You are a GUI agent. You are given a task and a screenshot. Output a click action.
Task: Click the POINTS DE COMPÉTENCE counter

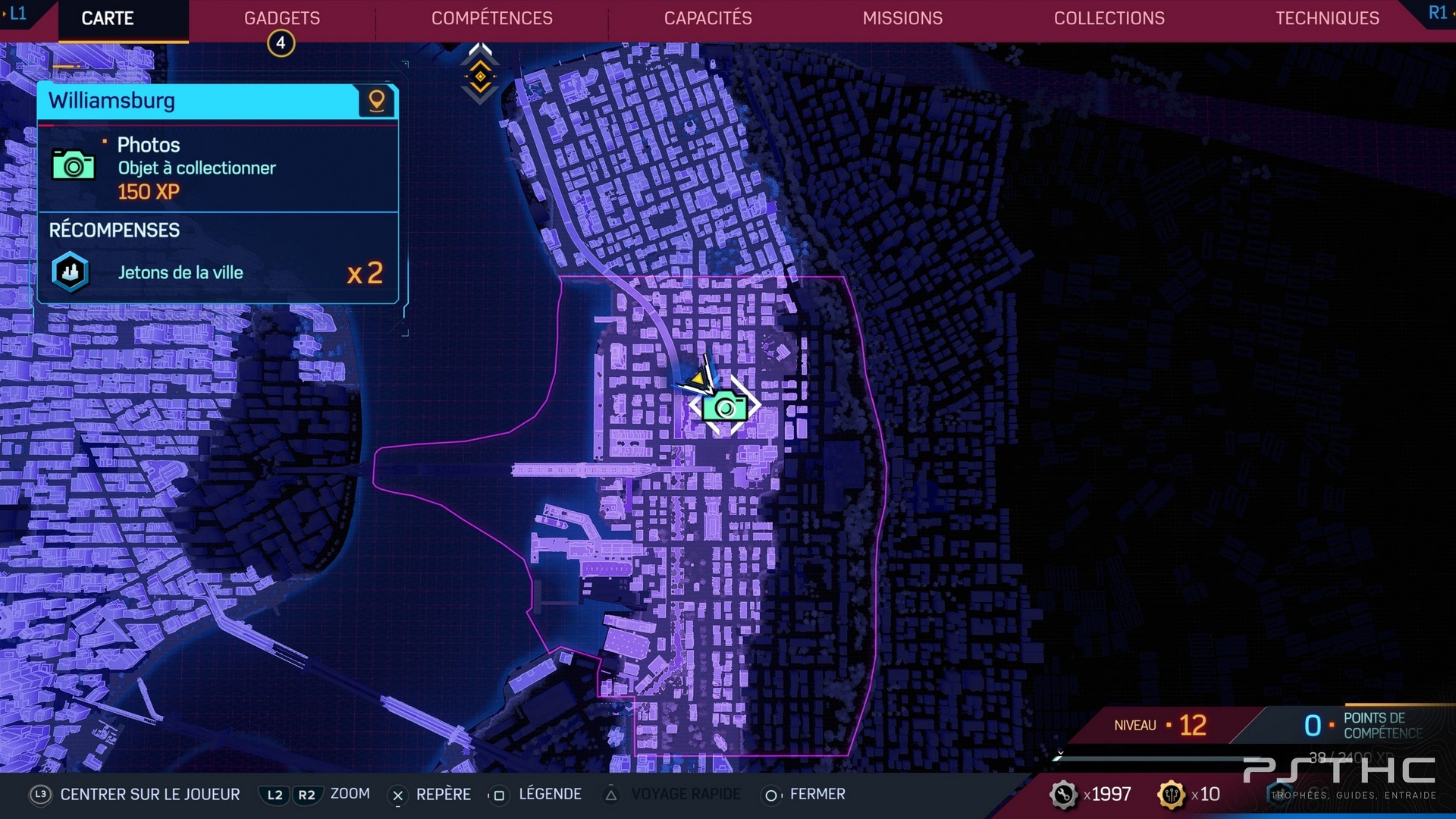point(1363,725)
